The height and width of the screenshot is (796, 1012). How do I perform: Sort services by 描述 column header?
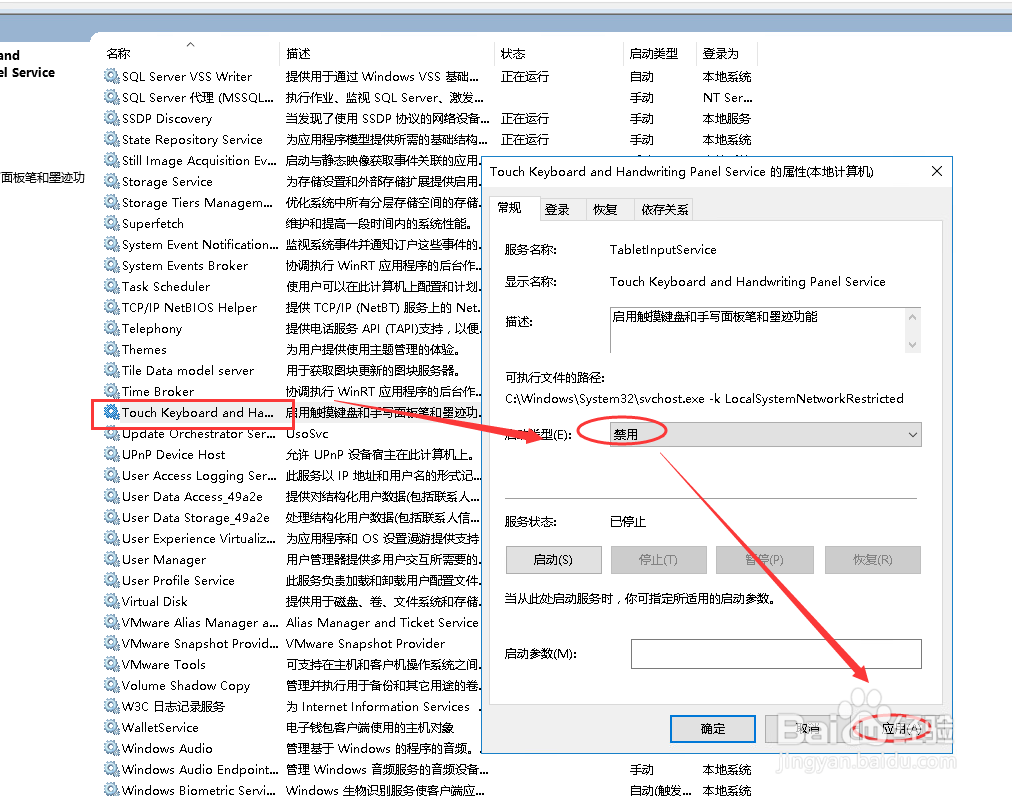point(387,54)
